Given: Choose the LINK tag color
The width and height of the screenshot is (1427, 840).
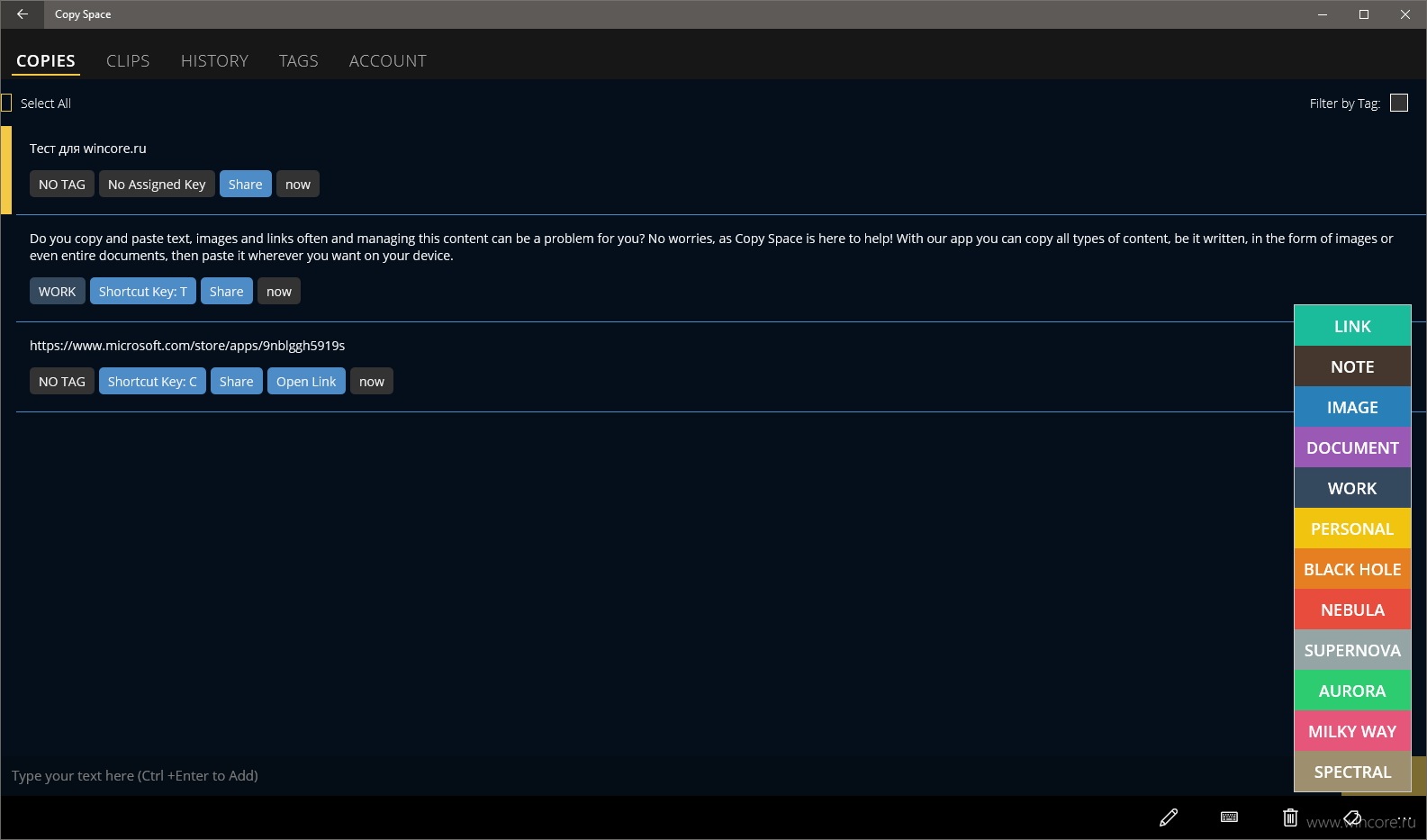Looking at the screenshot, I should click(1352, 326).
